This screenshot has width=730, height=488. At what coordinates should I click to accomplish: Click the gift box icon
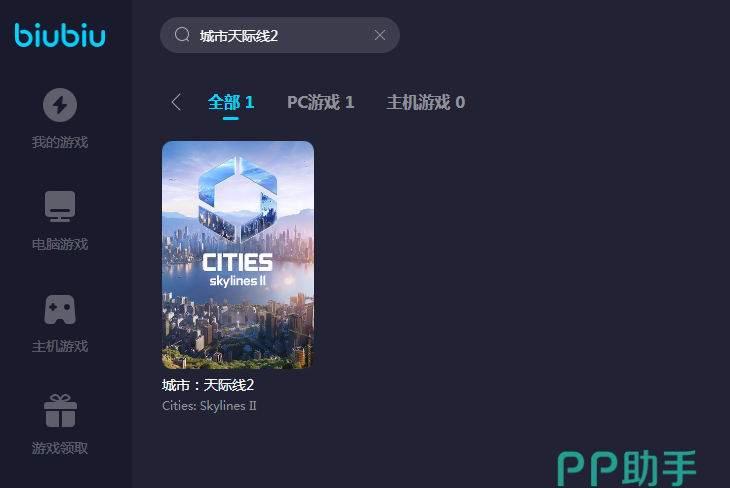click(60, 411)
